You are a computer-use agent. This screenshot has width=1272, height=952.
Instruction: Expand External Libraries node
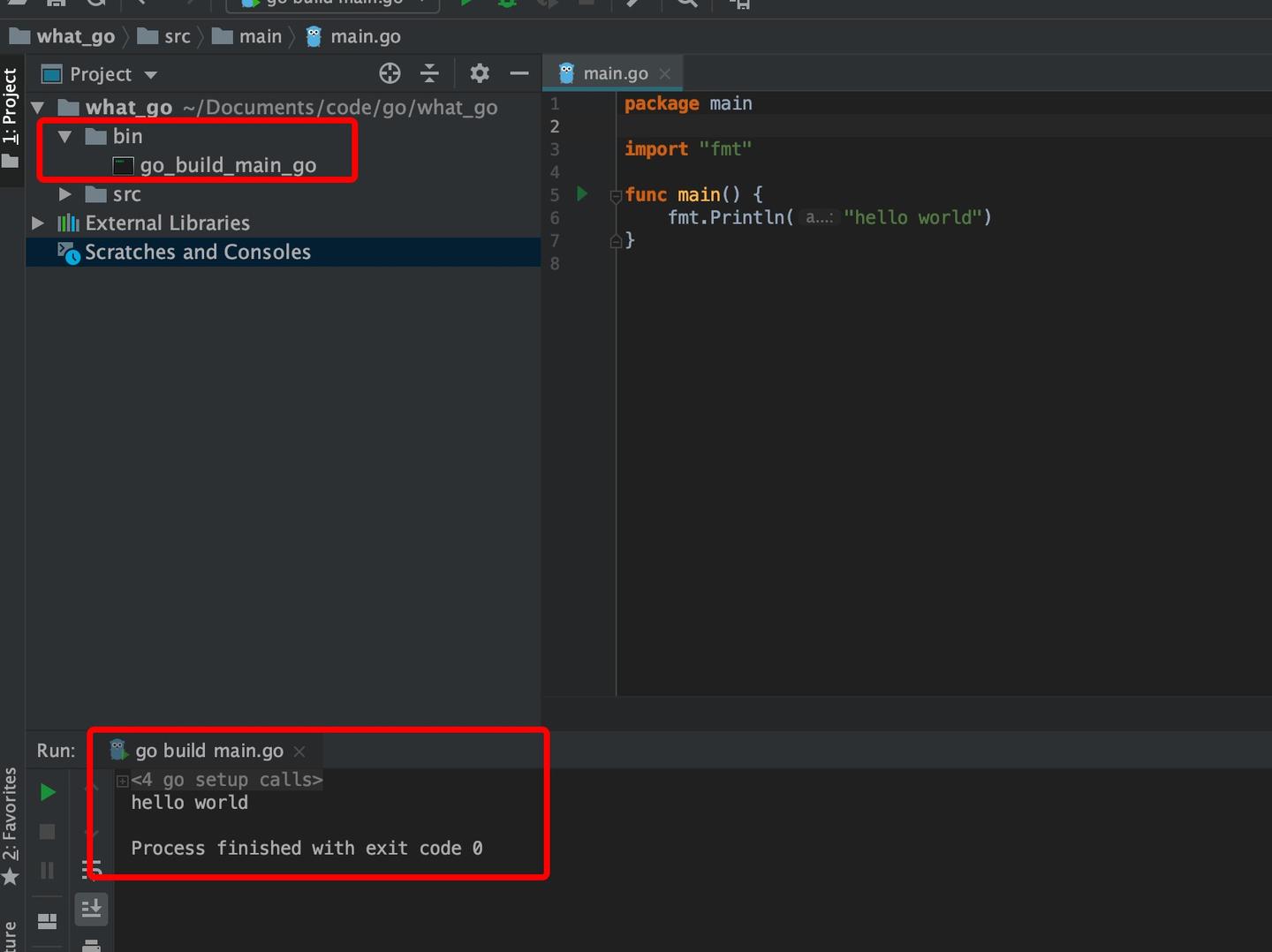[38, 223]
